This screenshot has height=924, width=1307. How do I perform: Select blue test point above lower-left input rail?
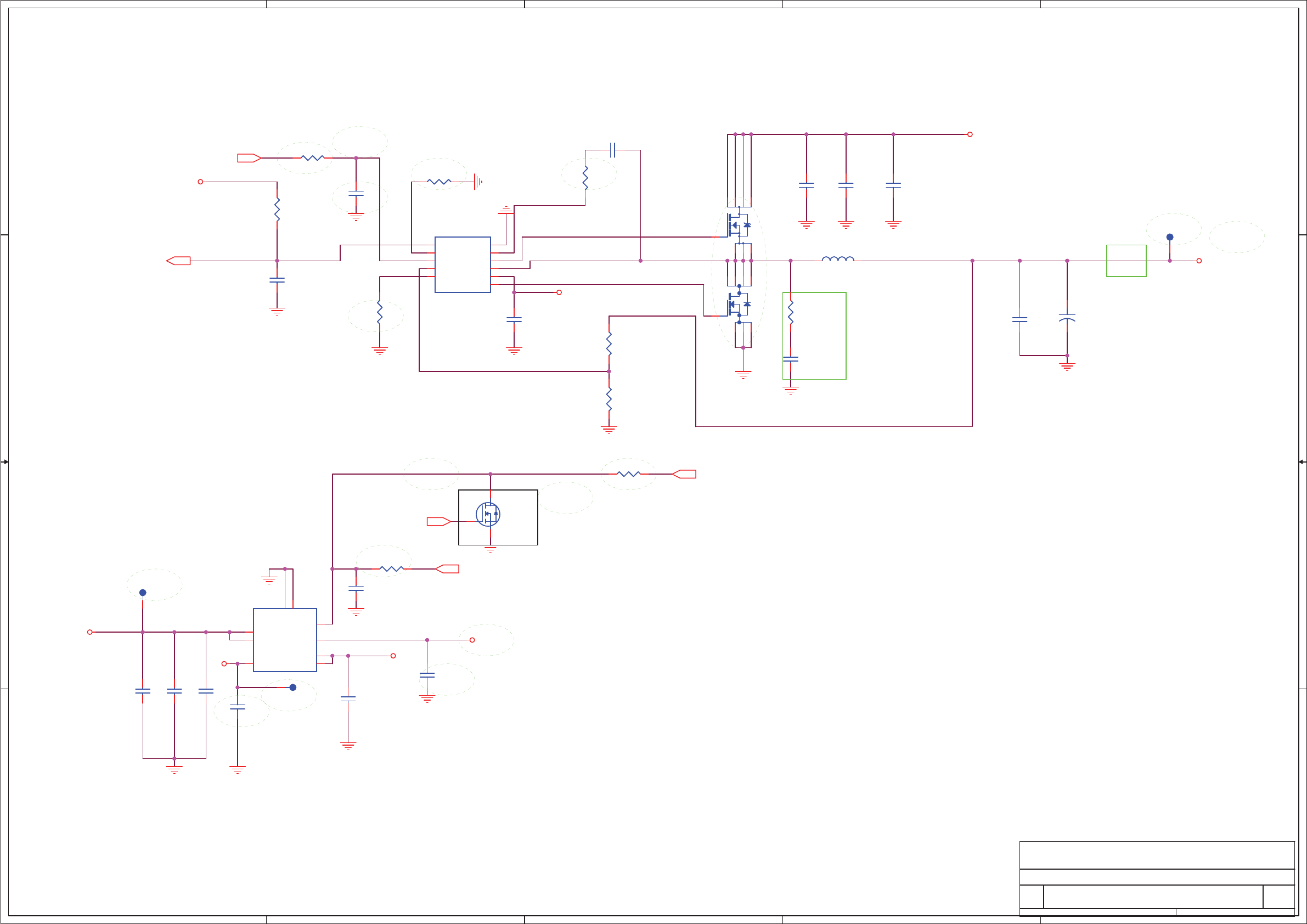(142, 593)
